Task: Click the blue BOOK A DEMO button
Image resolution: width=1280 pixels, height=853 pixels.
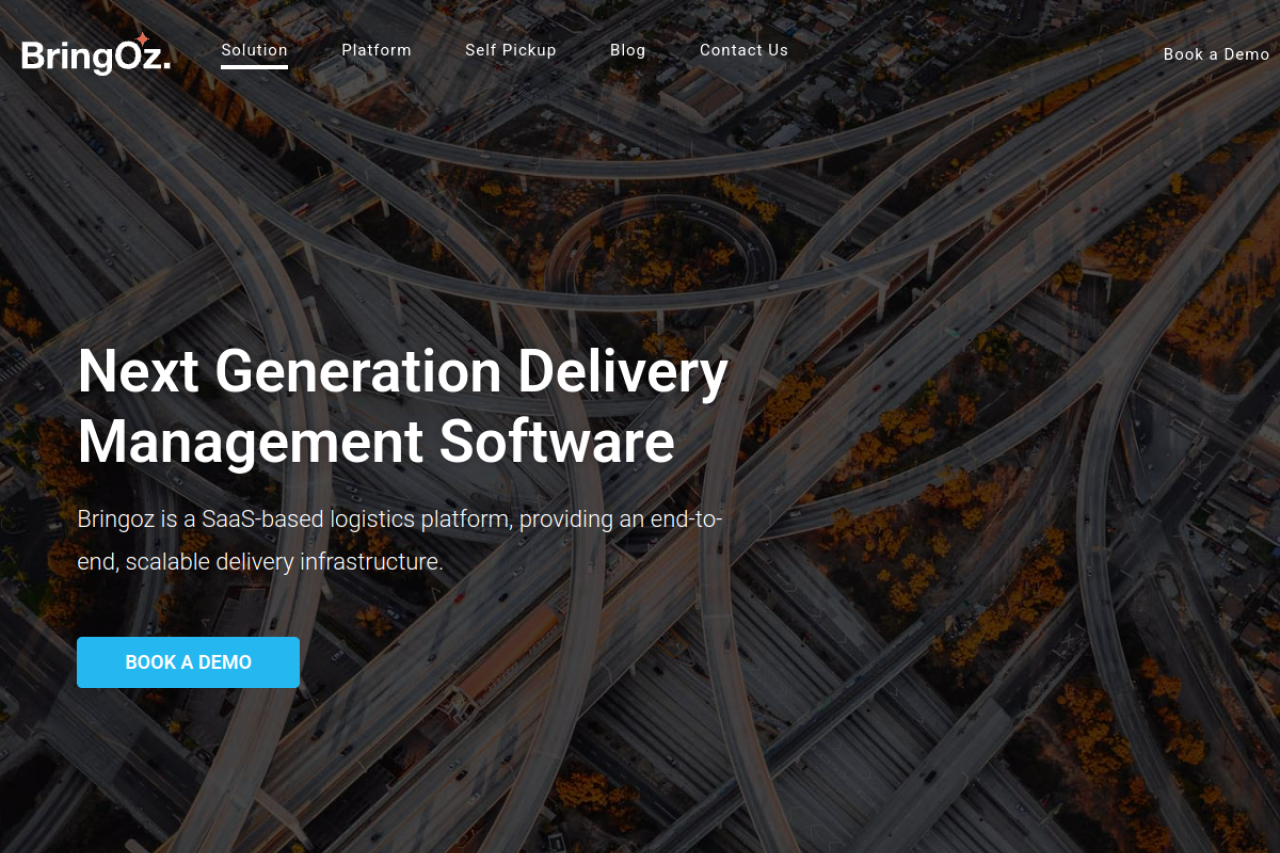Action: click(188, 662)
